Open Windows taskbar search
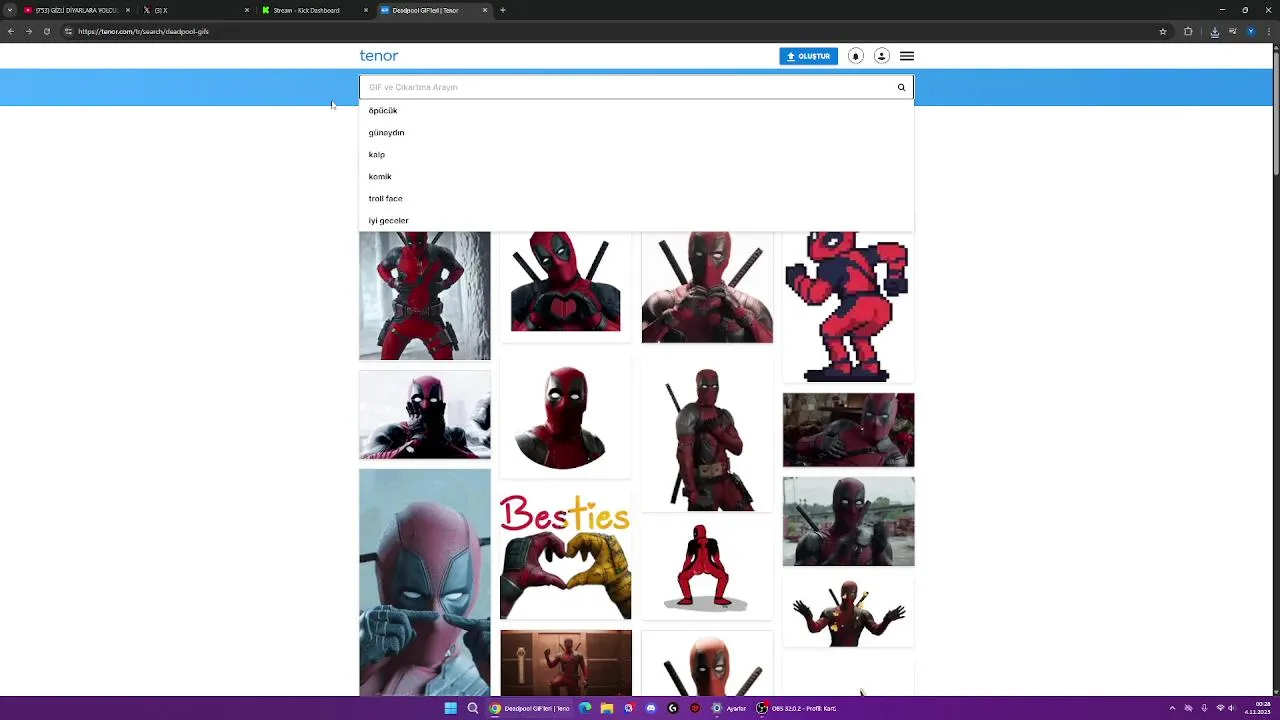Viewport: 1280px width, 720px height. [x=473, y=708]
